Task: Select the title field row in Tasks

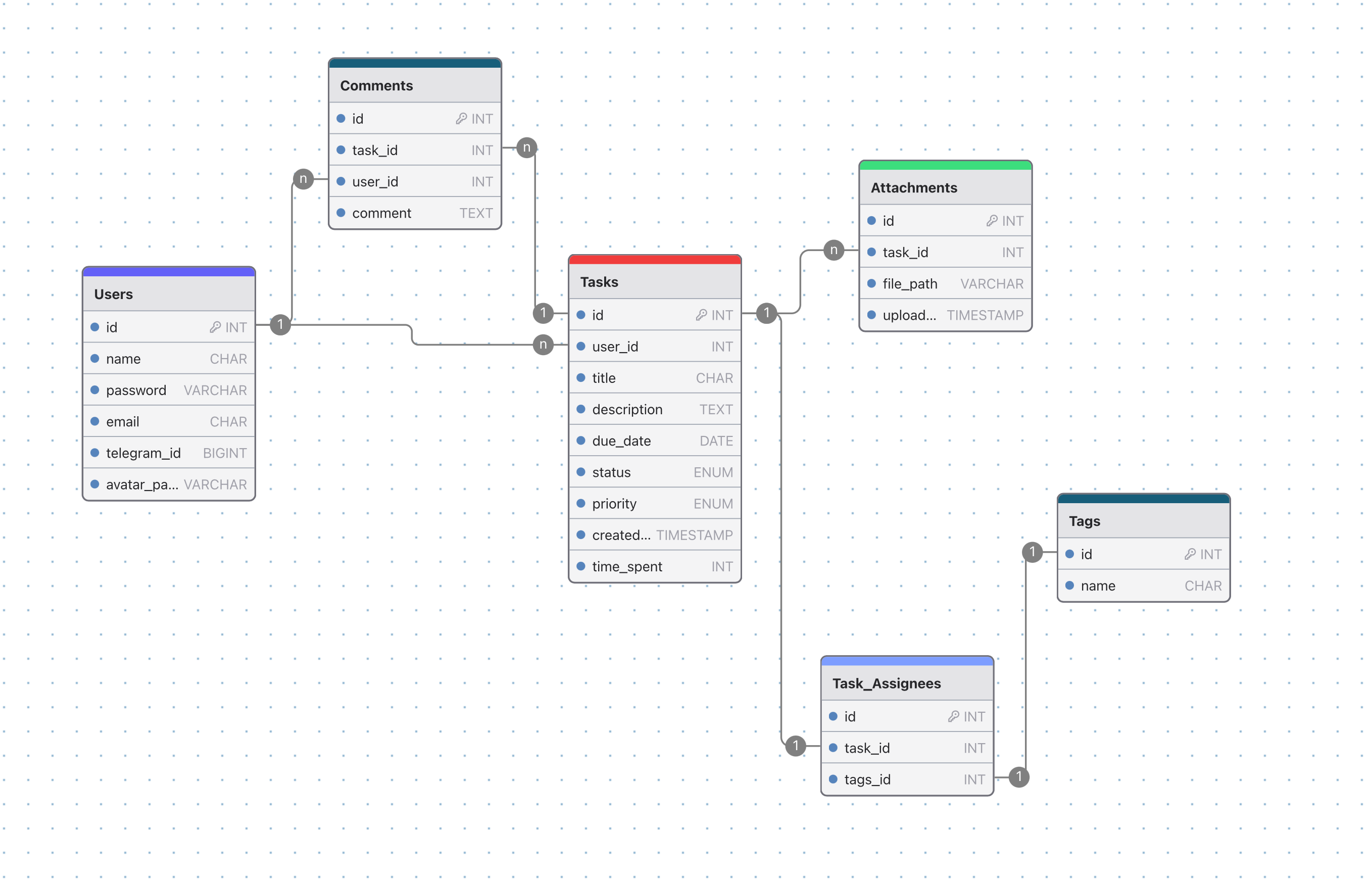Action: click(655, 378)
